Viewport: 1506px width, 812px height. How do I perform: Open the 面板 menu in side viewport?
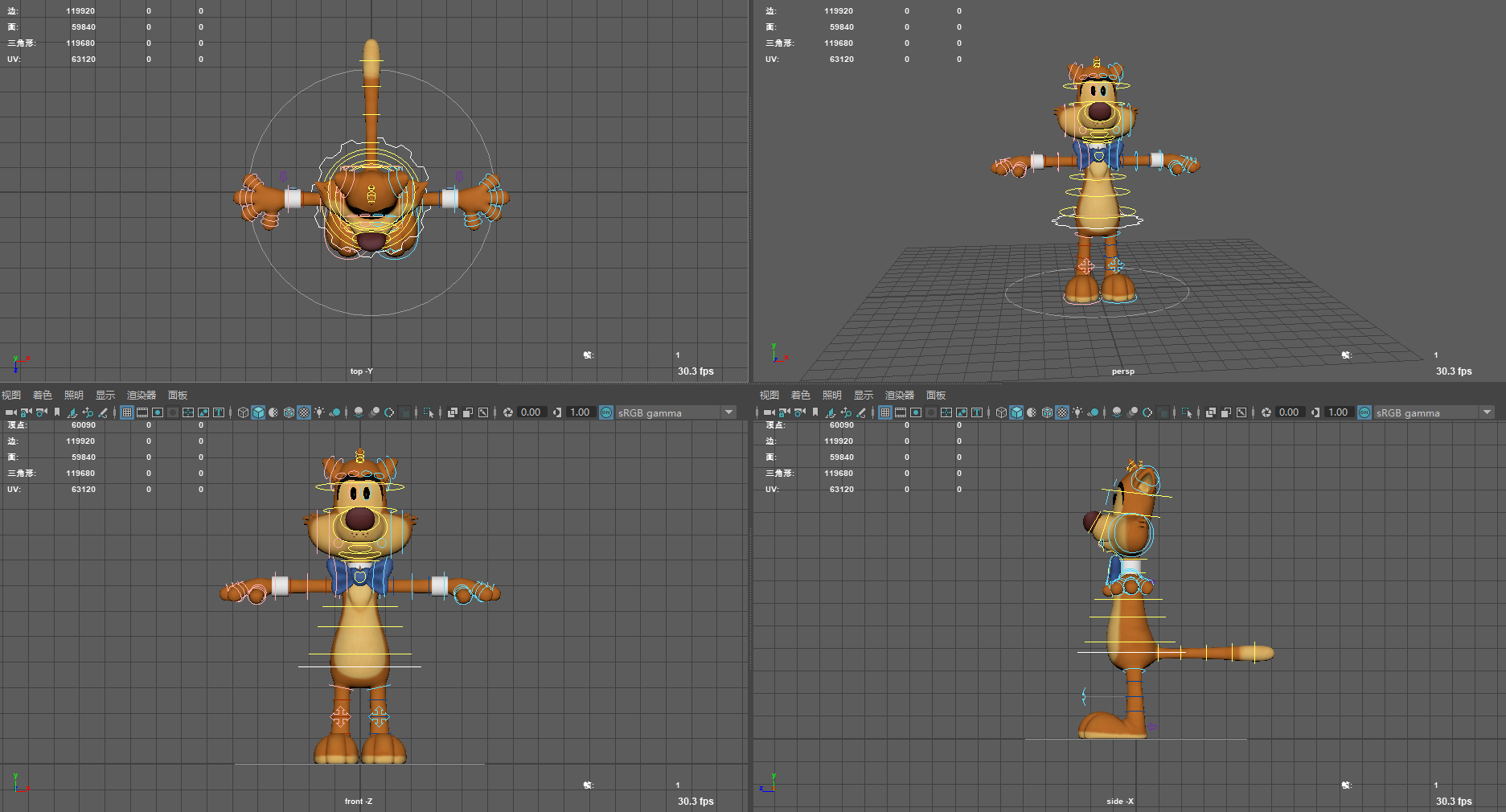pyautogui.click(x=936, y=395)
